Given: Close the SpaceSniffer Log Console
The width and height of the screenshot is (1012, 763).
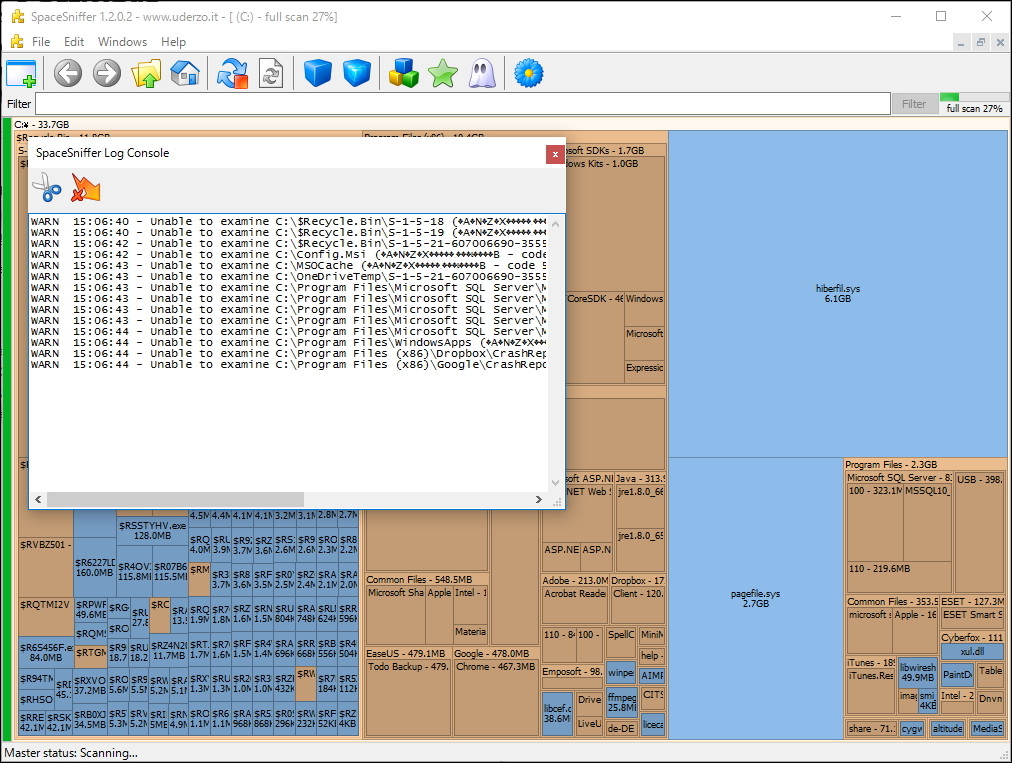Looking at the screenshot, I should click(554, 154).
